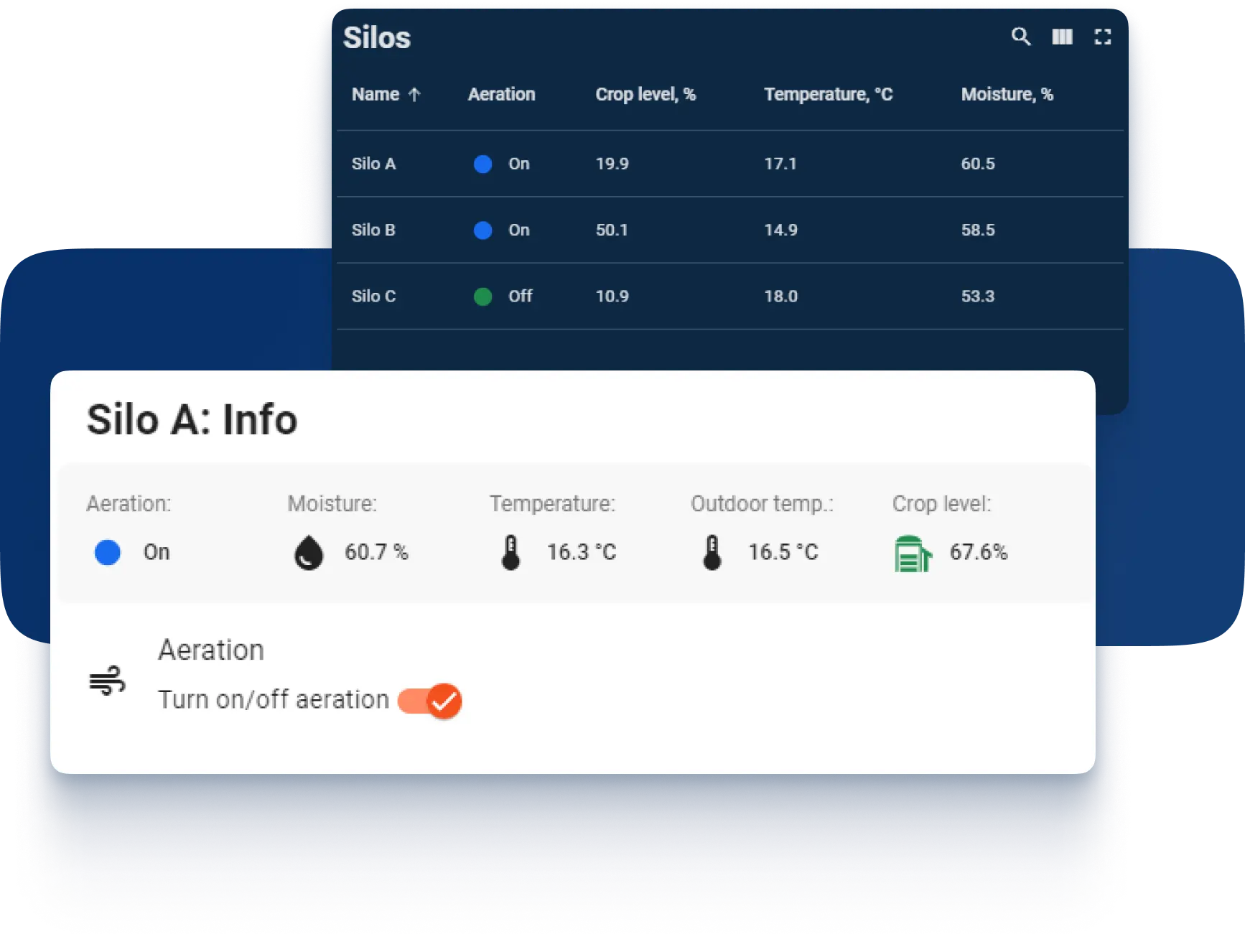
Task: Sort table by Moisture, % header
Action: 1007,95
